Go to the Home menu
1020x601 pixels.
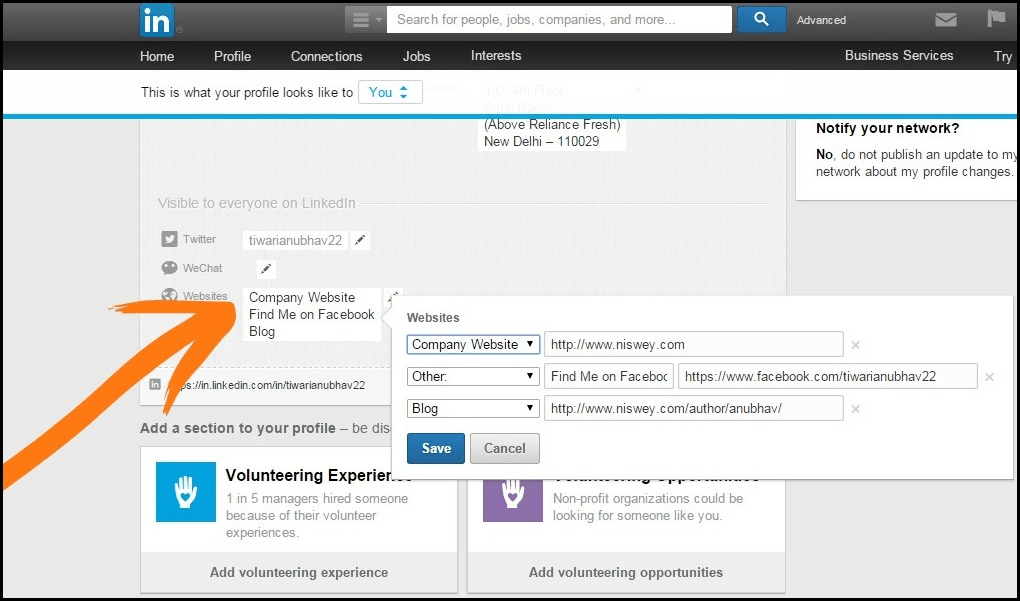click(157, 56)
